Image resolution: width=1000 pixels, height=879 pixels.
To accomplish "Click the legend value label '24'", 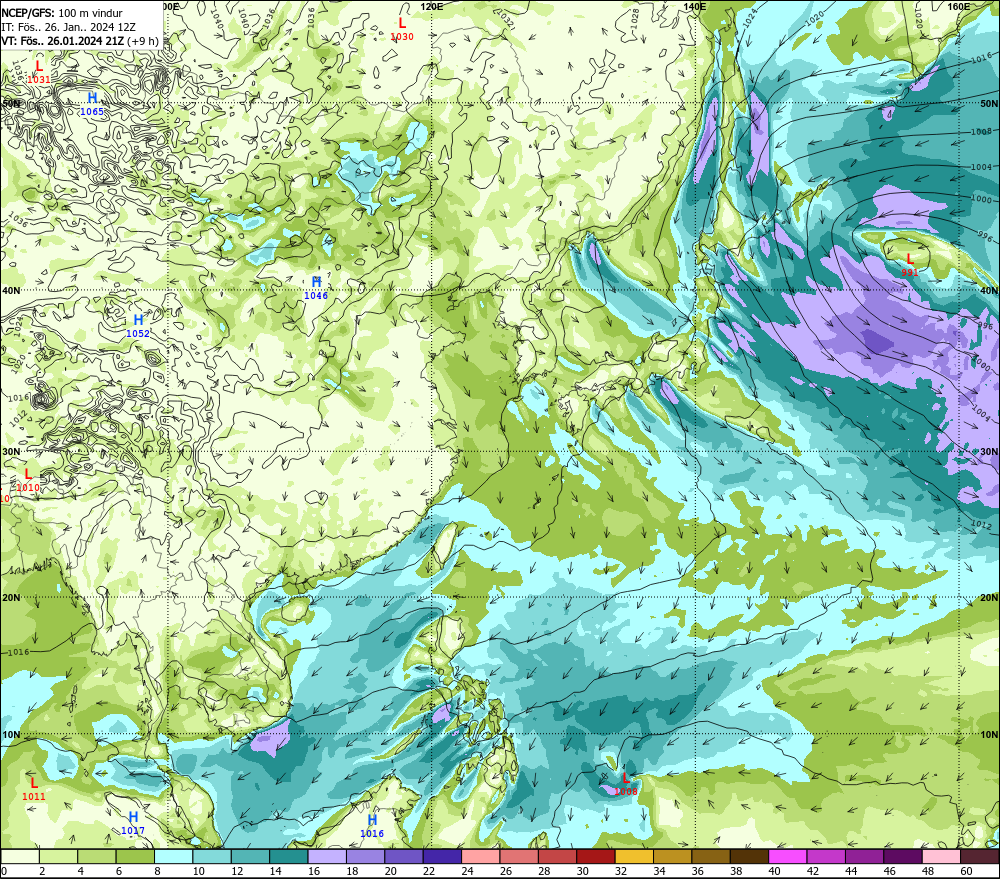I will click(x=467, y=871).
